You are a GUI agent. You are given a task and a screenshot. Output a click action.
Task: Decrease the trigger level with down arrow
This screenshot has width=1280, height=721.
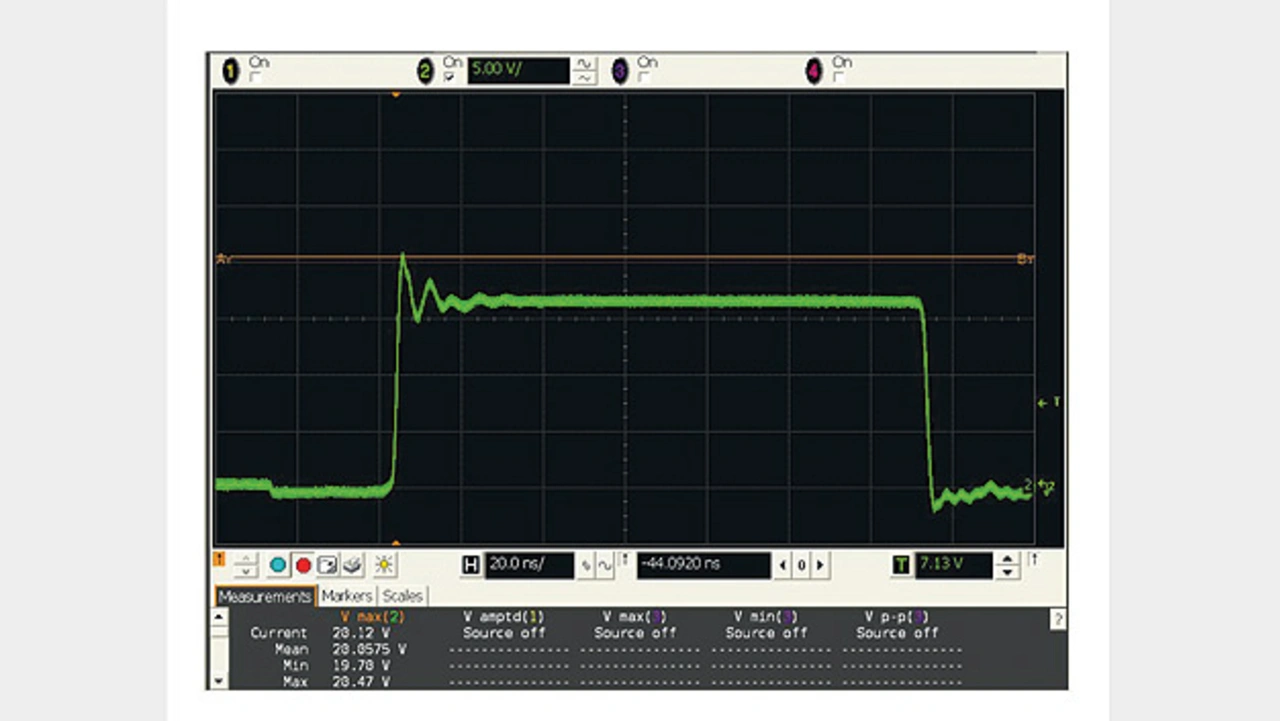[x=1008, y=572]
